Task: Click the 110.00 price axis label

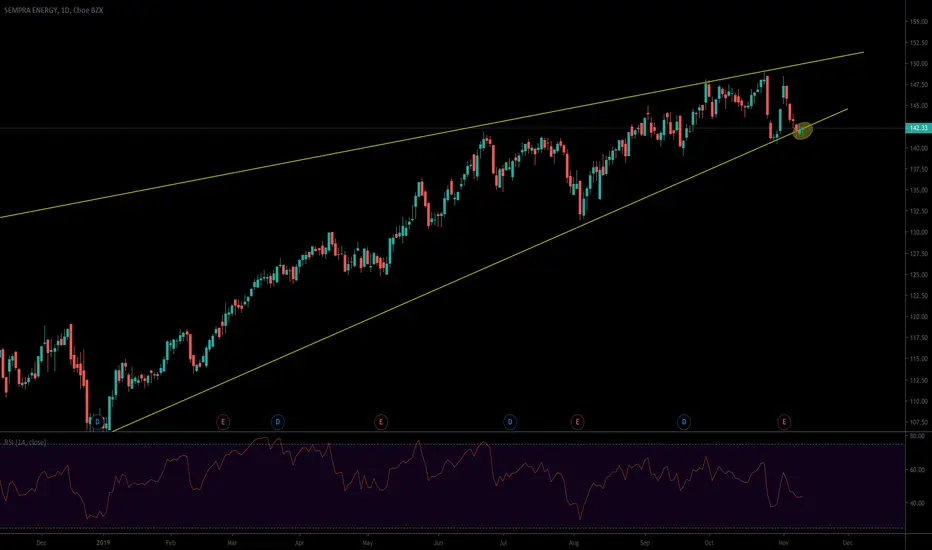Action: [x=918, y=401]
